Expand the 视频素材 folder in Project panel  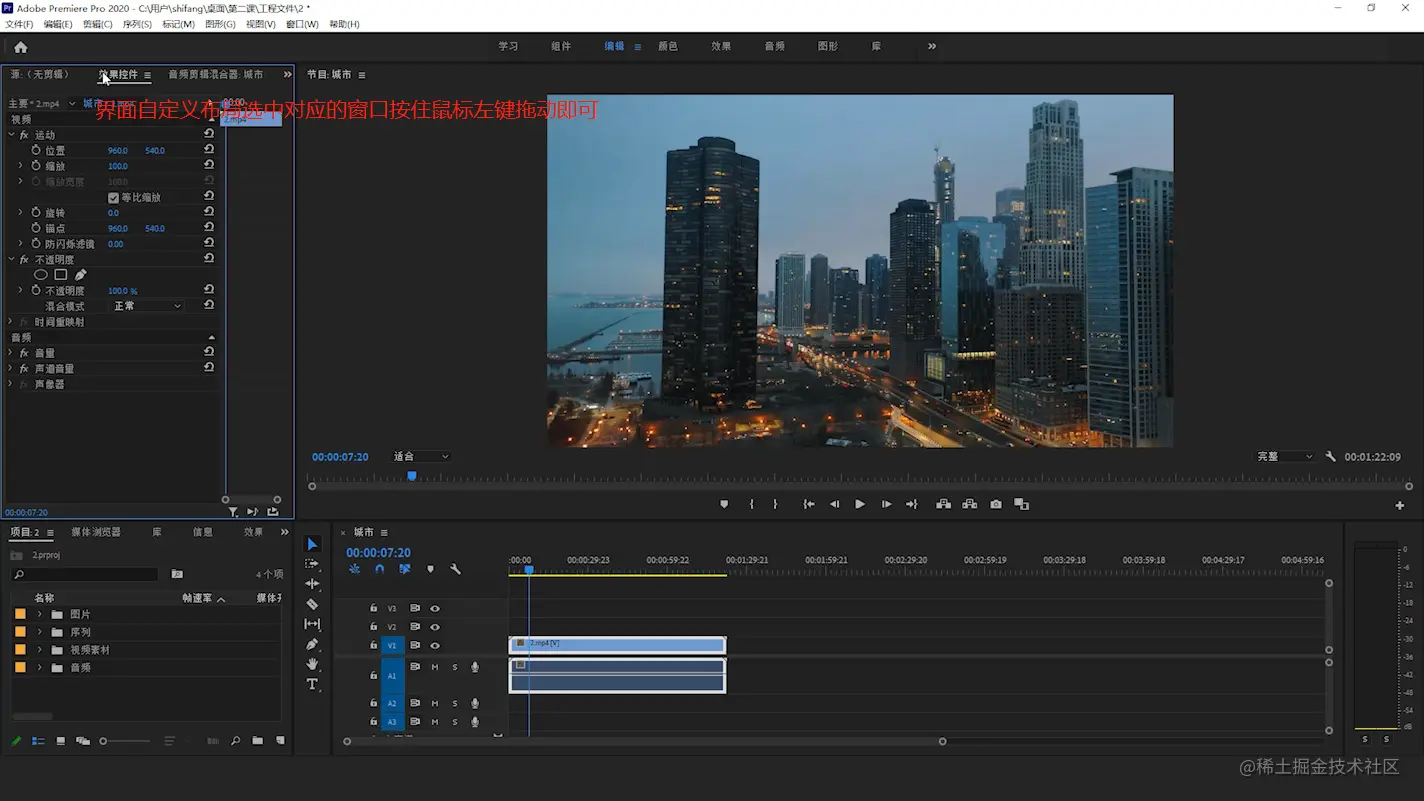[x=40, y=650]
